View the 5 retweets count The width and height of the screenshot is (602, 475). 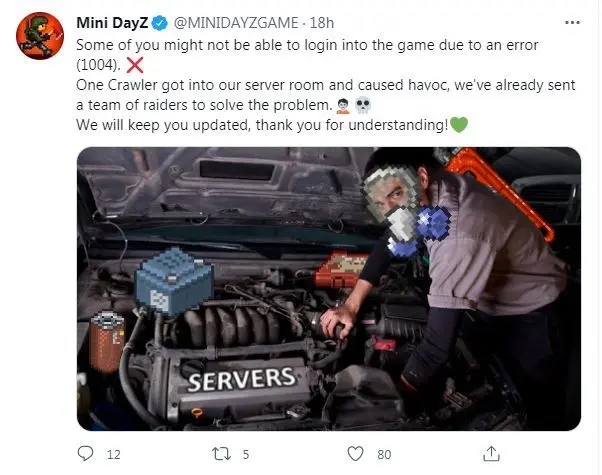pyautogui.click(x=246, y=455)
